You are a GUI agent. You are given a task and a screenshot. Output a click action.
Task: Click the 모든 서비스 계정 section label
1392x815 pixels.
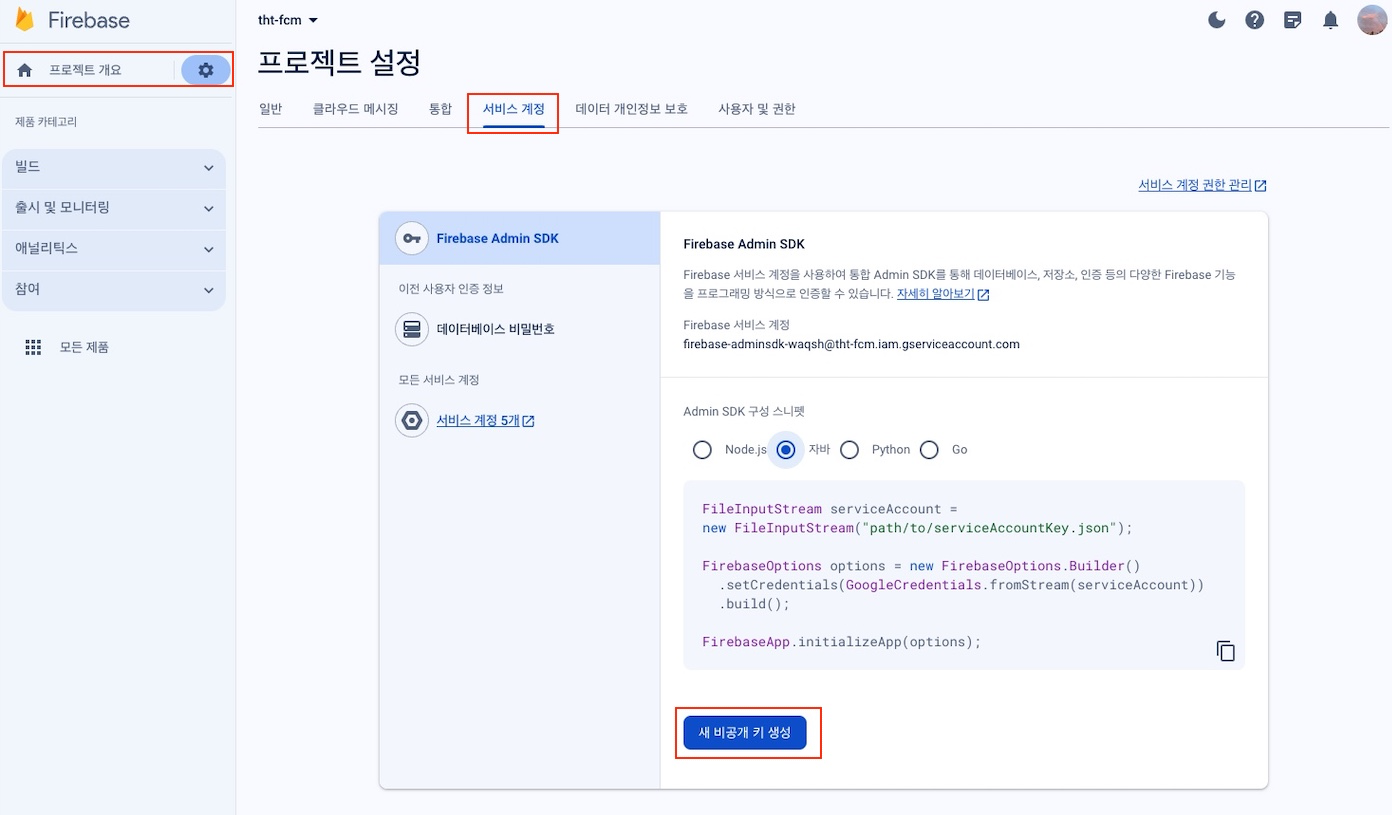[x=439, y=380]
